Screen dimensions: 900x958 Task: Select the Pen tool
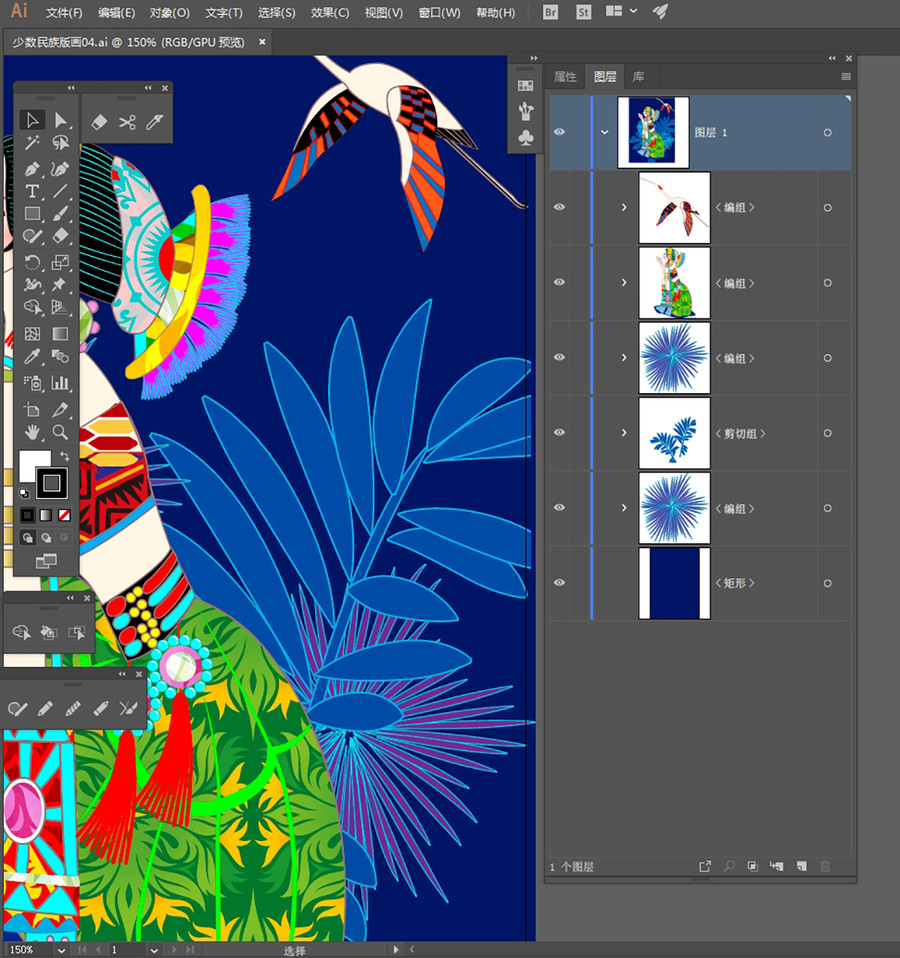point(32,169)
